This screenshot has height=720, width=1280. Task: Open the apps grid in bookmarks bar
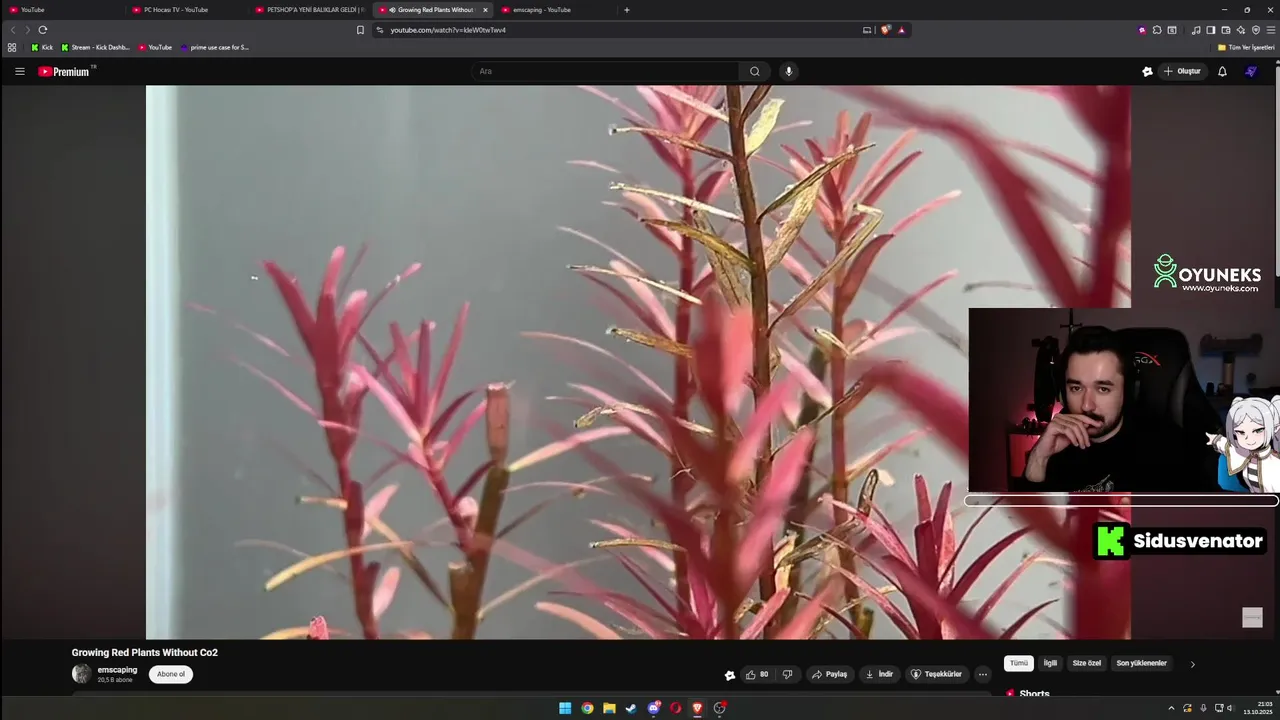pyautogui.click(x=12, y=47)
